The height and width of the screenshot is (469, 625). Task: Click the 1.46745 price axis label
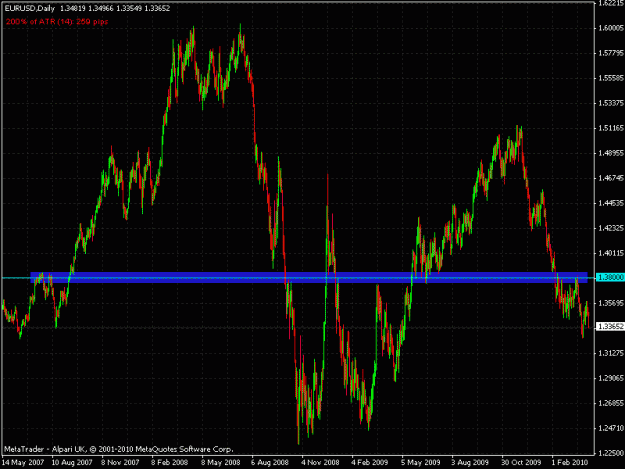611,178
